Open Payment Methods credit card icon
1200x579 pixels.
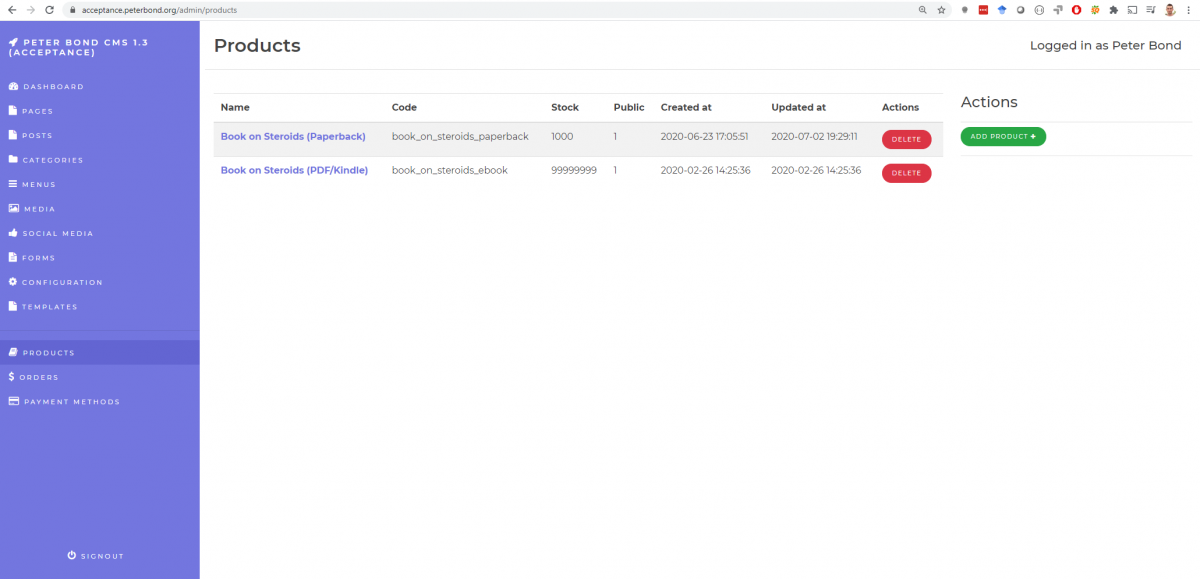point(13,402)
